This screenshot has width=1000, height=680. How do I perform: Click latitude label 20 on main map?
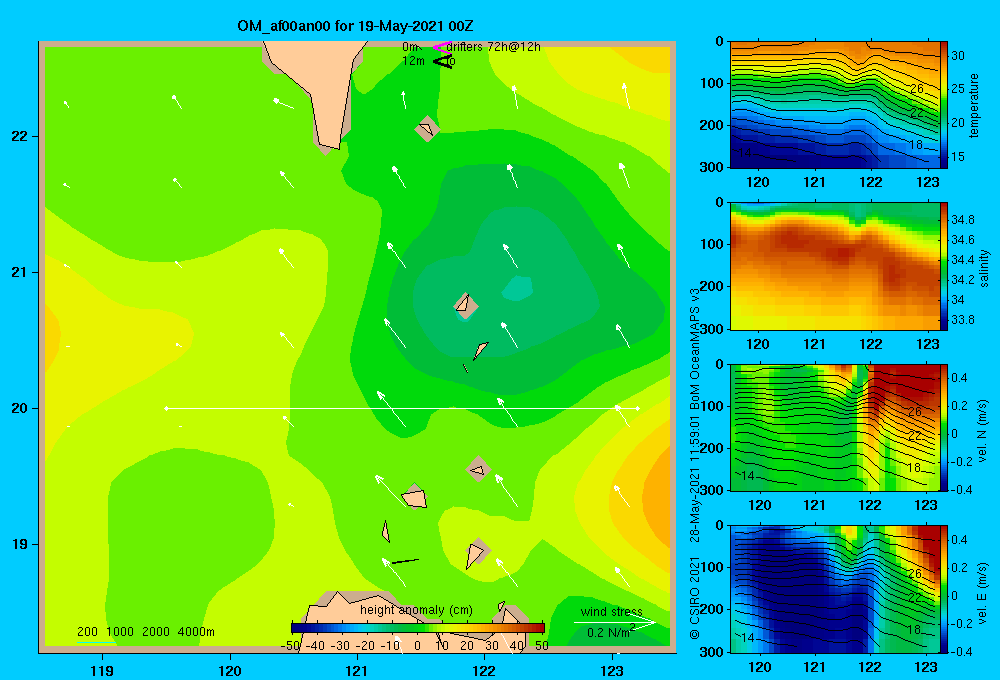[20, 408]
